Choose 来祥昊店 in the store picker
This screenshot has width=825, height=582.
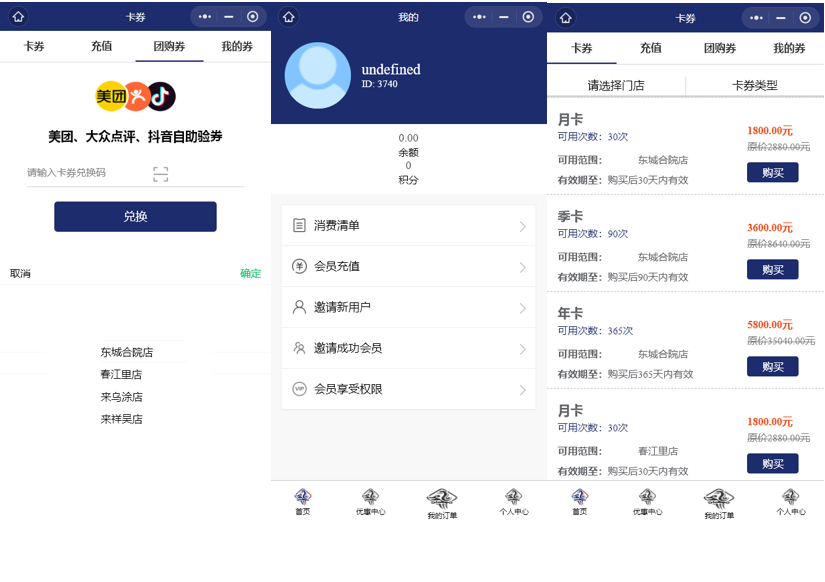click(x=122, y=419)
